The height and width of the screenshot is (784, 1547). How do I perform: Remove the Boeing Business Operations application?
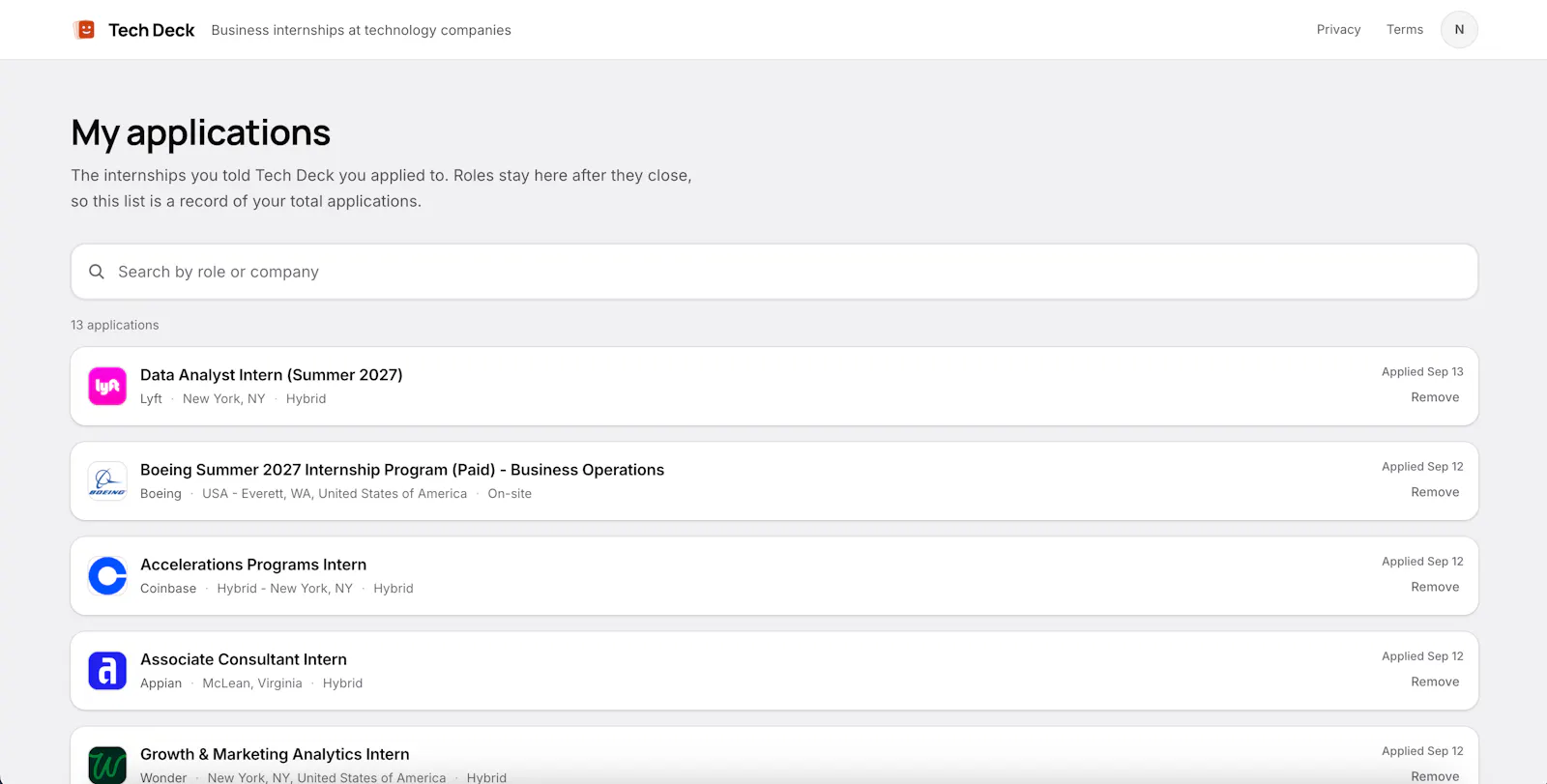point(1435,492)
